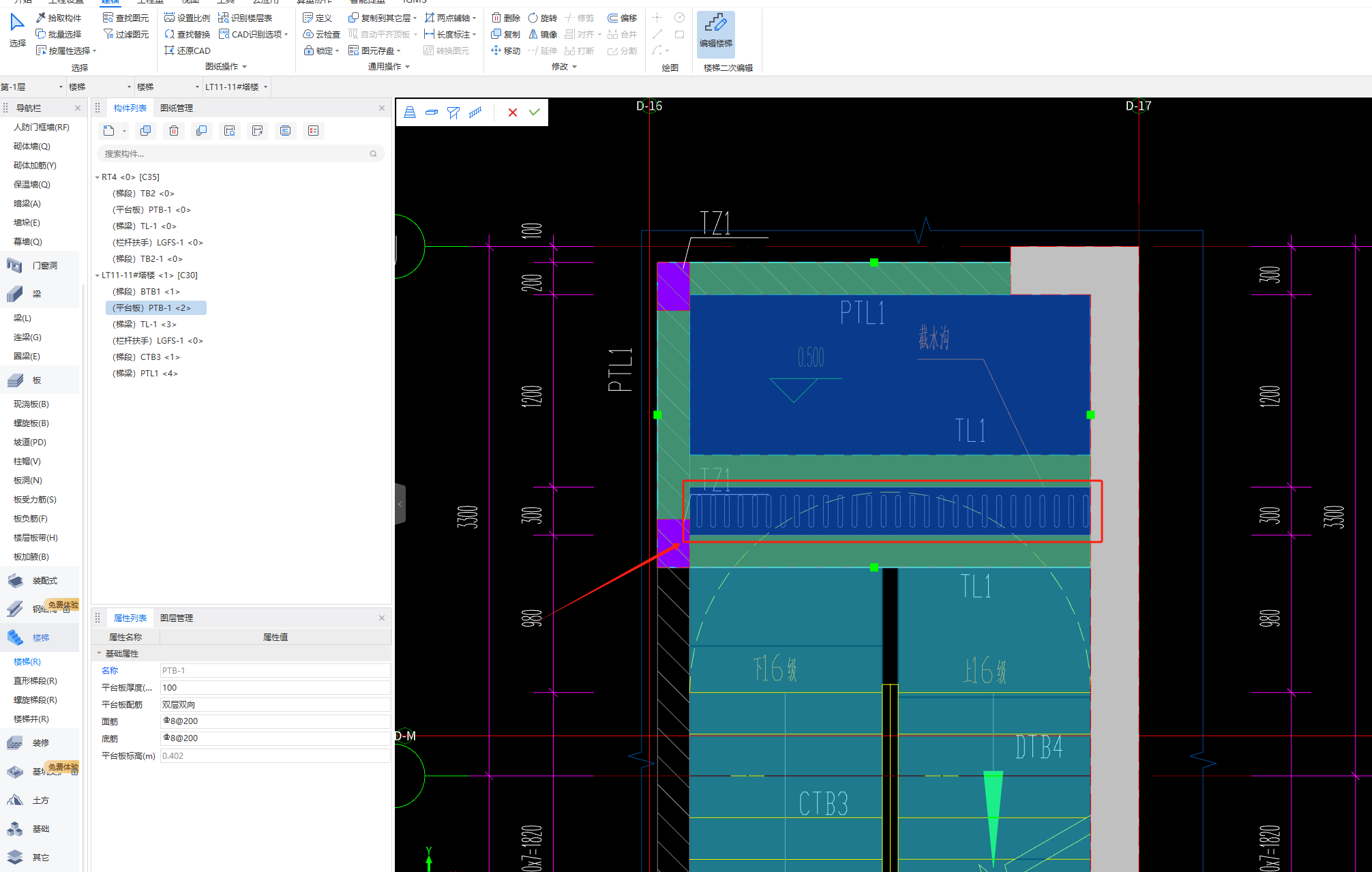Select (梯梁) PTL1 <4> in tree
This screenshot has width=1372, height=872.
pos(145,374)
